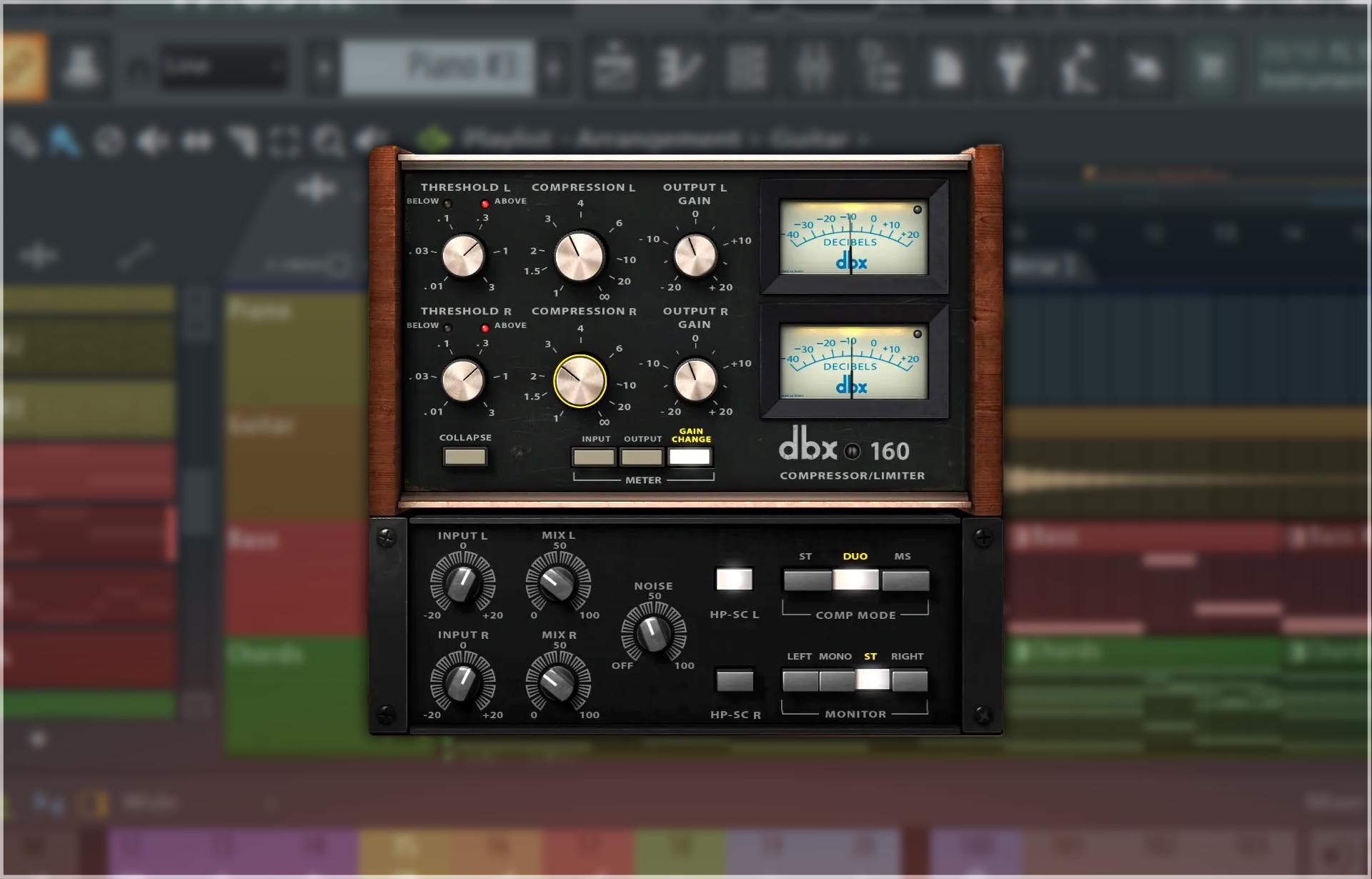
Task: Click the "COMPRESSOR/LIMITER" label
Action: click(852, 476)
